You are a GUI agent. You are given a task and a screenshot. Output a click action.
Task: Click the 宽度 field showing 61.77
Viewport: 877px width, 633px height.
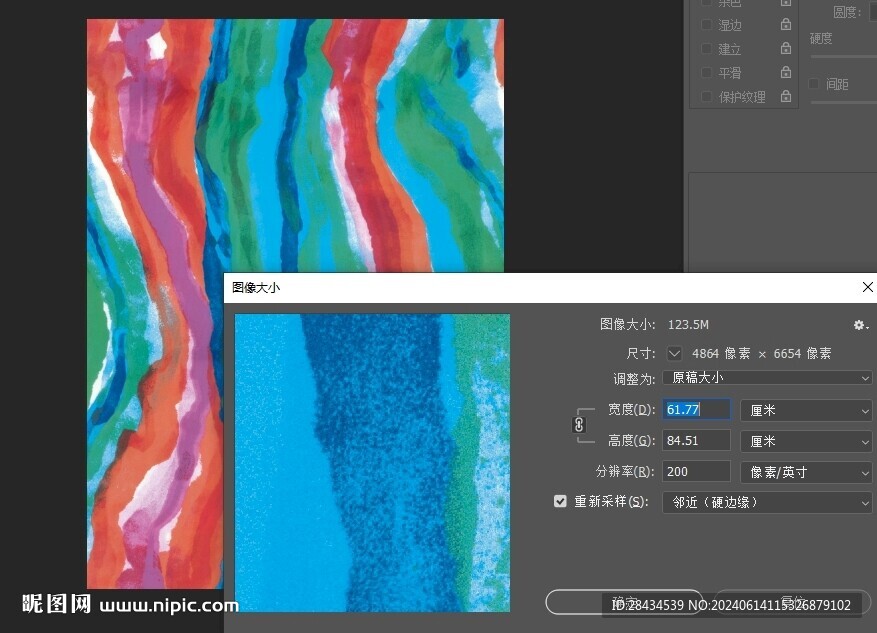tap(696, 409)
